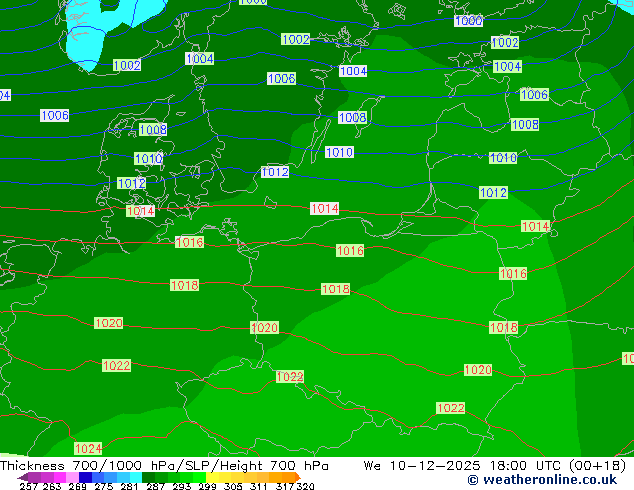Image resolution: width=634 pixels, height=490 pixels.
Task: Click the rightmost blue 1008 isobar label
Action: point(525,124)
